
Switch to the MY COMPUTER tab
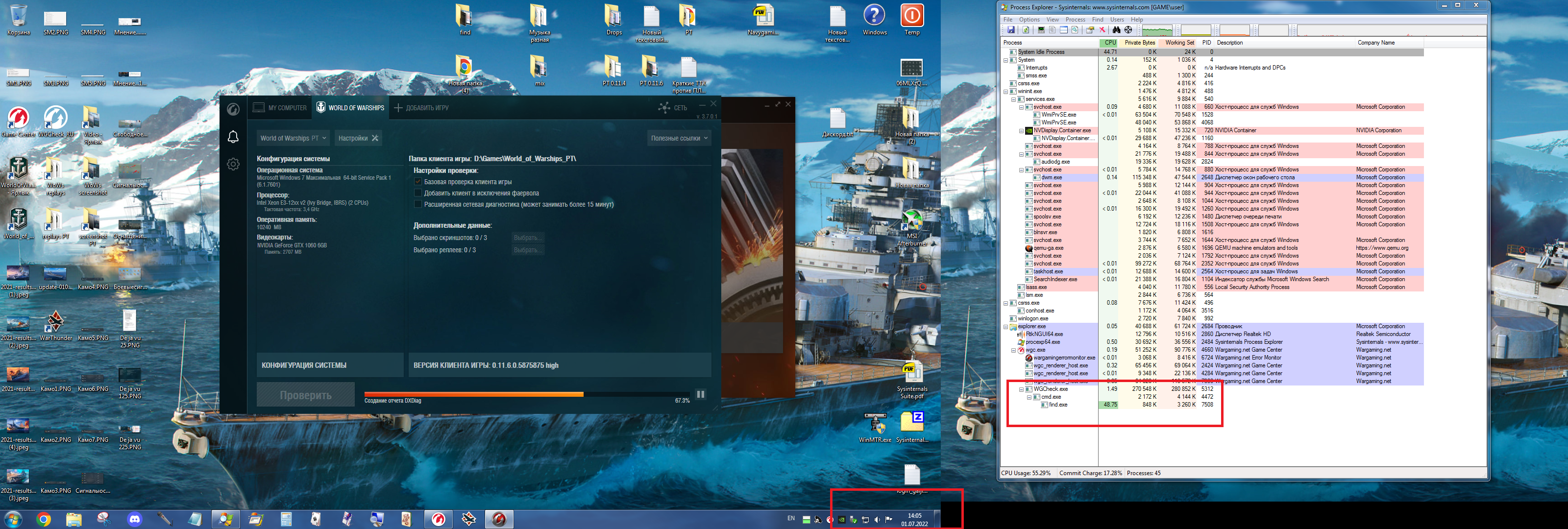(x=280, y=108)
